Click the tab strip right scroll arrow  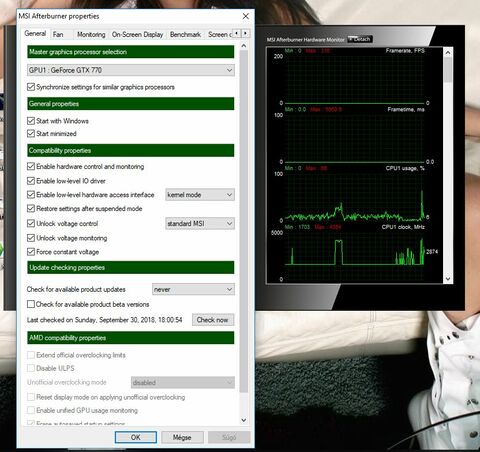pyautogui.click(x=245, y=33)
